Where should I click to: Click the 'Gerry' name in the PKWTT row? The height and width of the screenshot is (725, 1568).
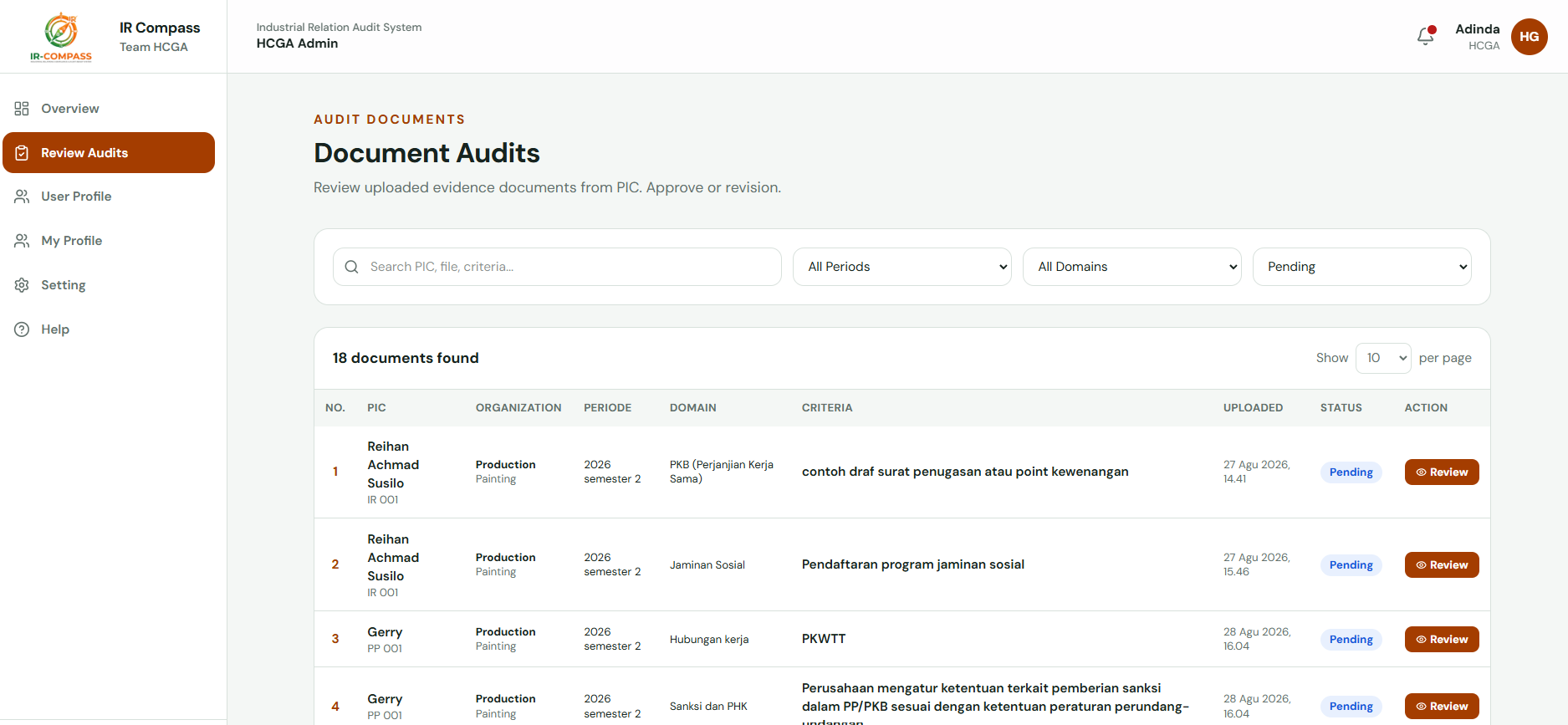[385, 632]
